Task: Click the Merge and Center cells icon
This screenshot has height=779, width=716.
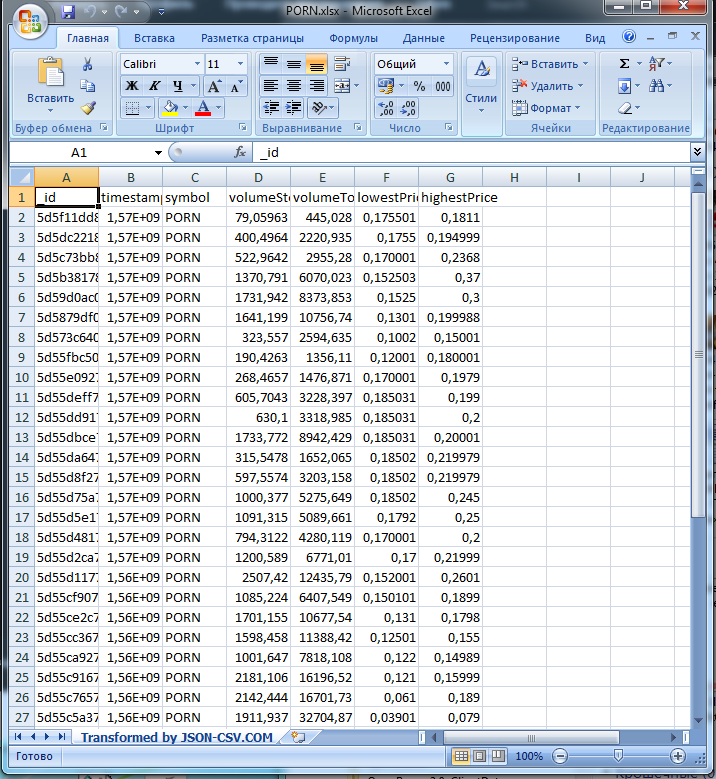Action: (x=341, y=86)
